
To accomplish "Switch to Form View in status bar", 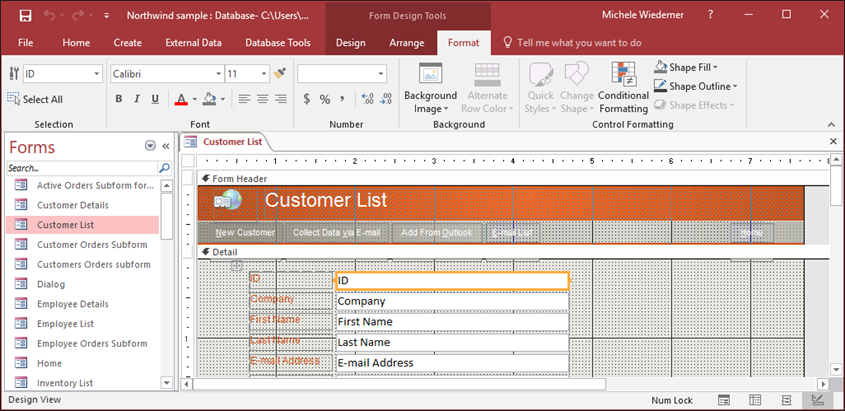I will pyautogui.click(x=724, y=400).
